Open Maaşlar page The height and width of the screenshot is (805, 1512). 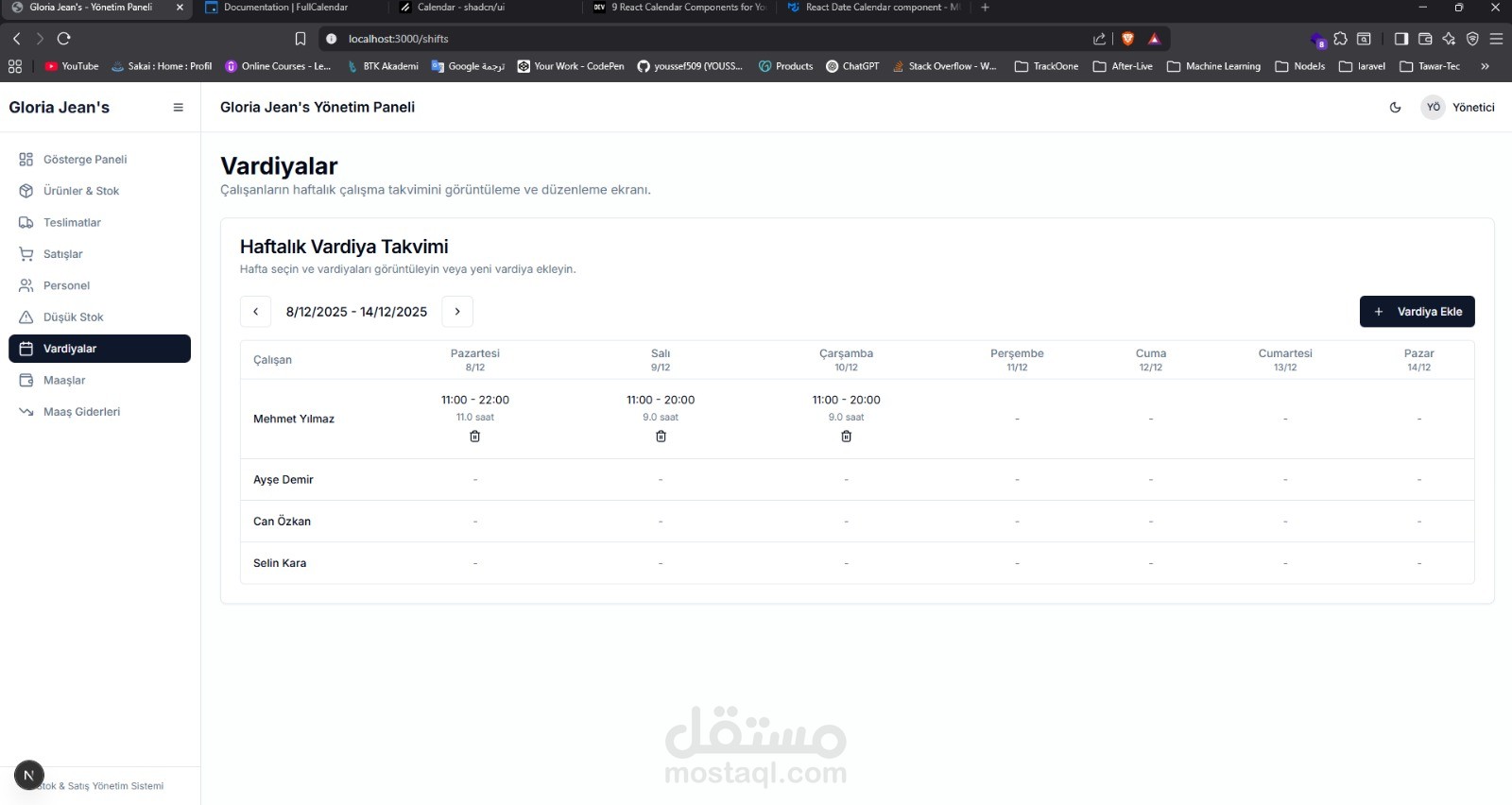99,381
